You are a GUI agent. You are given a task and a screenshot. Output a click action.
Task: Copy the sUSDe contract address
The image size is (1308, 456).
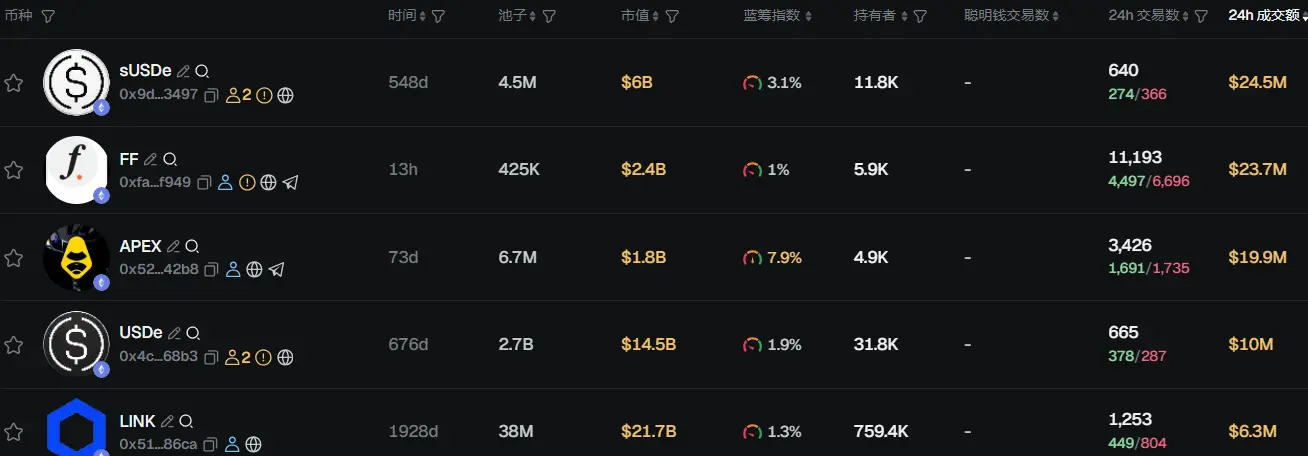click(211, 96)
